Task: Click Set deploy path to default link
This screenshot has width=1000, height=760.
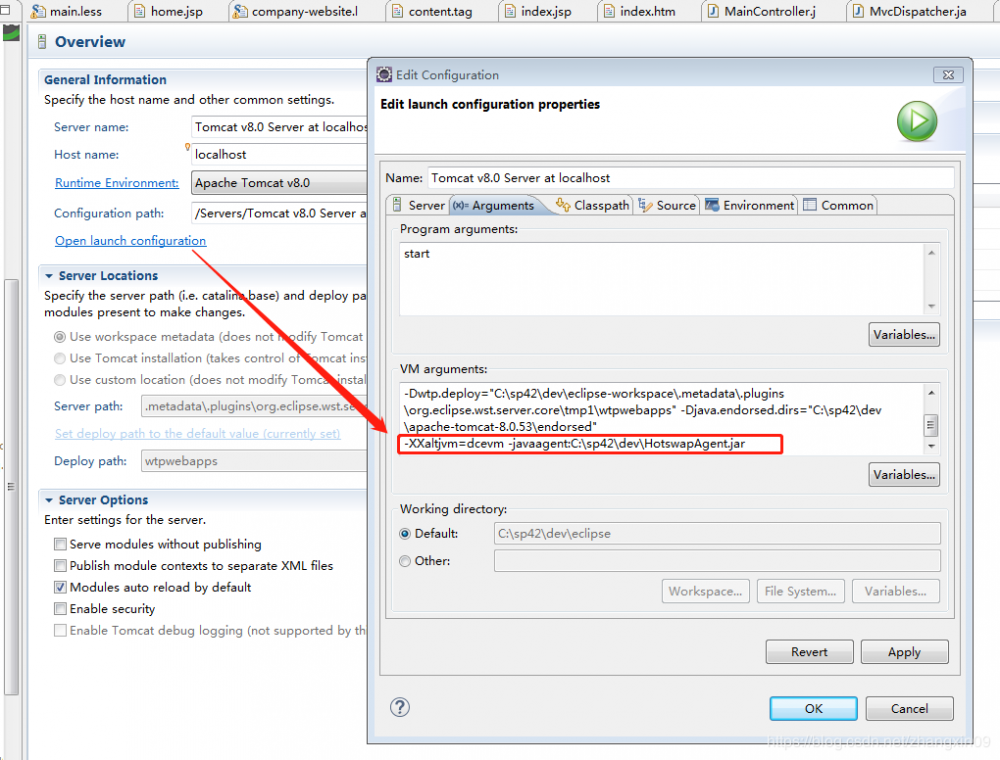Action: click(198, 434)
